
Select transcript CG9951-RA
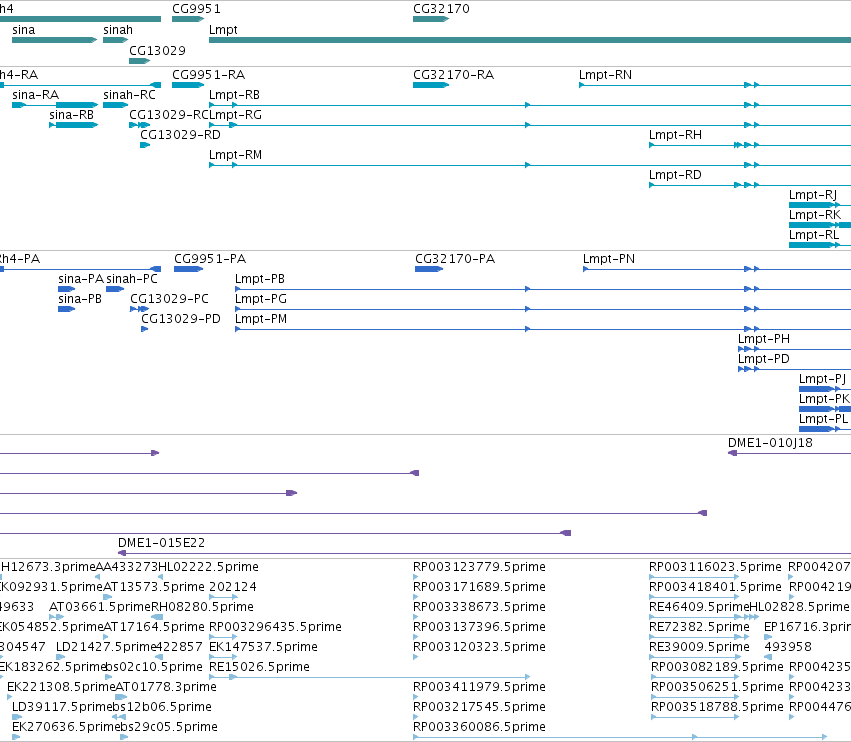pyautogui.click(x=208, y=74)
